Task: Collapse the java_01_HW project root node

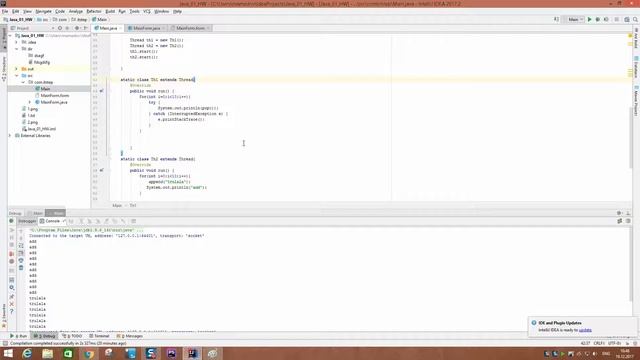Action: [x=11, y=36]
